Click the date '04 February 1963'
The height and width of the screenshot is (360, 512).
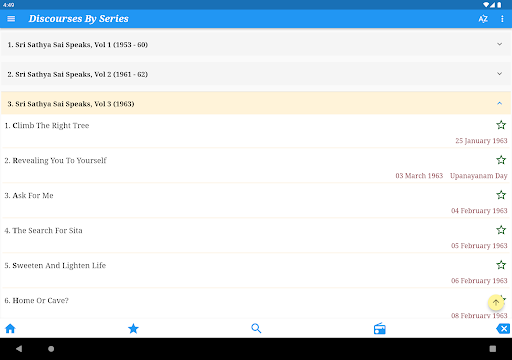coord(479,211)
